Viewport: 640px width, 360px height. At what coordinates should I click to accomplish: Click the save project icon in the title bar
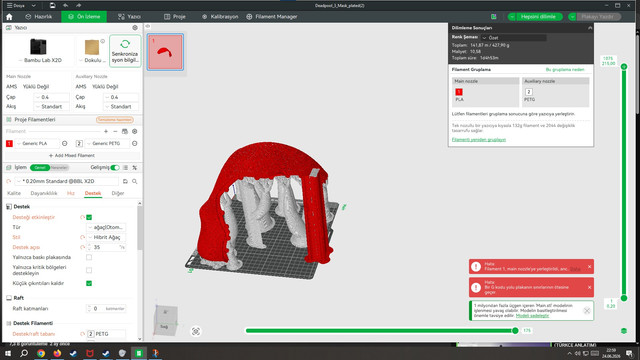point(52,5)
